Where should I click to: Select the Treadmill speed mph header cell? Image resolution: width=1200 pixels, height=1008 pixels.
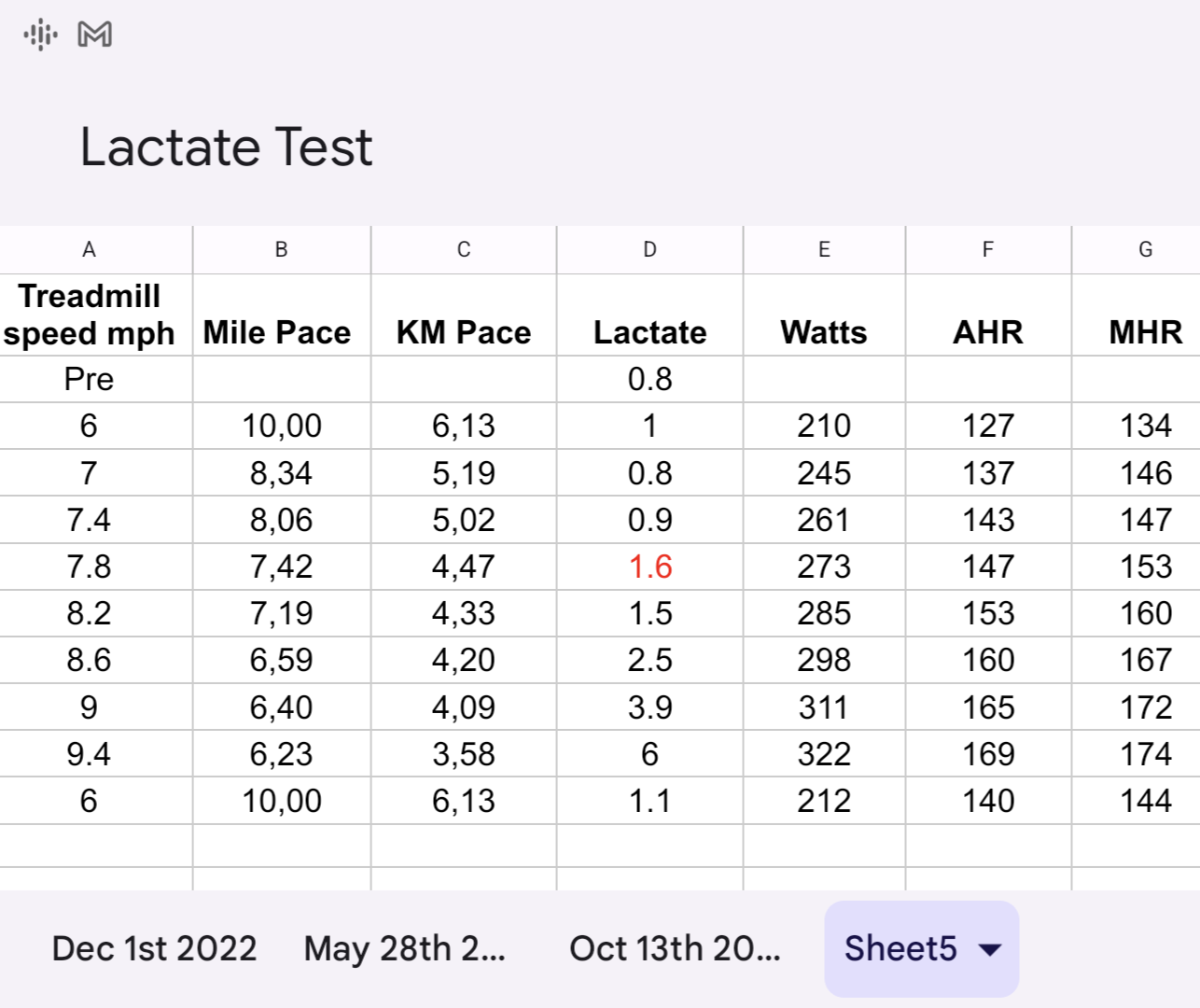point(90,315)
